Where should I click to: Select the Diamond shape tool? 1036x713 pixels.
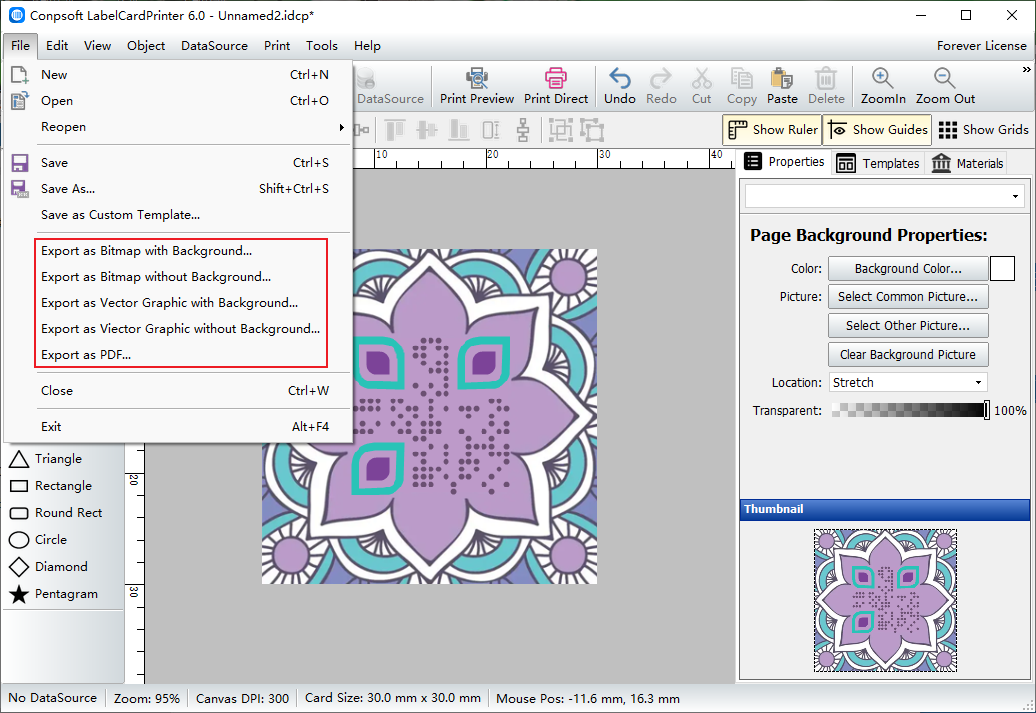point(48,567)
